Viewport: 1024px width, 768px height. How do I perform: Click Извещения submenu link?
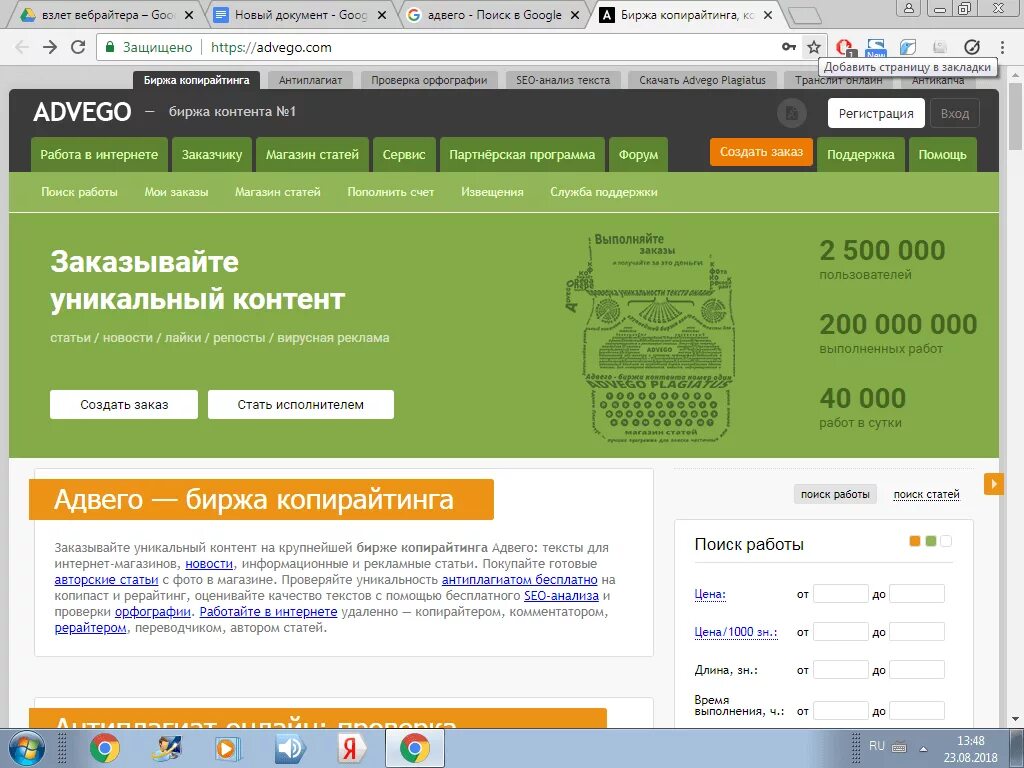coord(492,192)
